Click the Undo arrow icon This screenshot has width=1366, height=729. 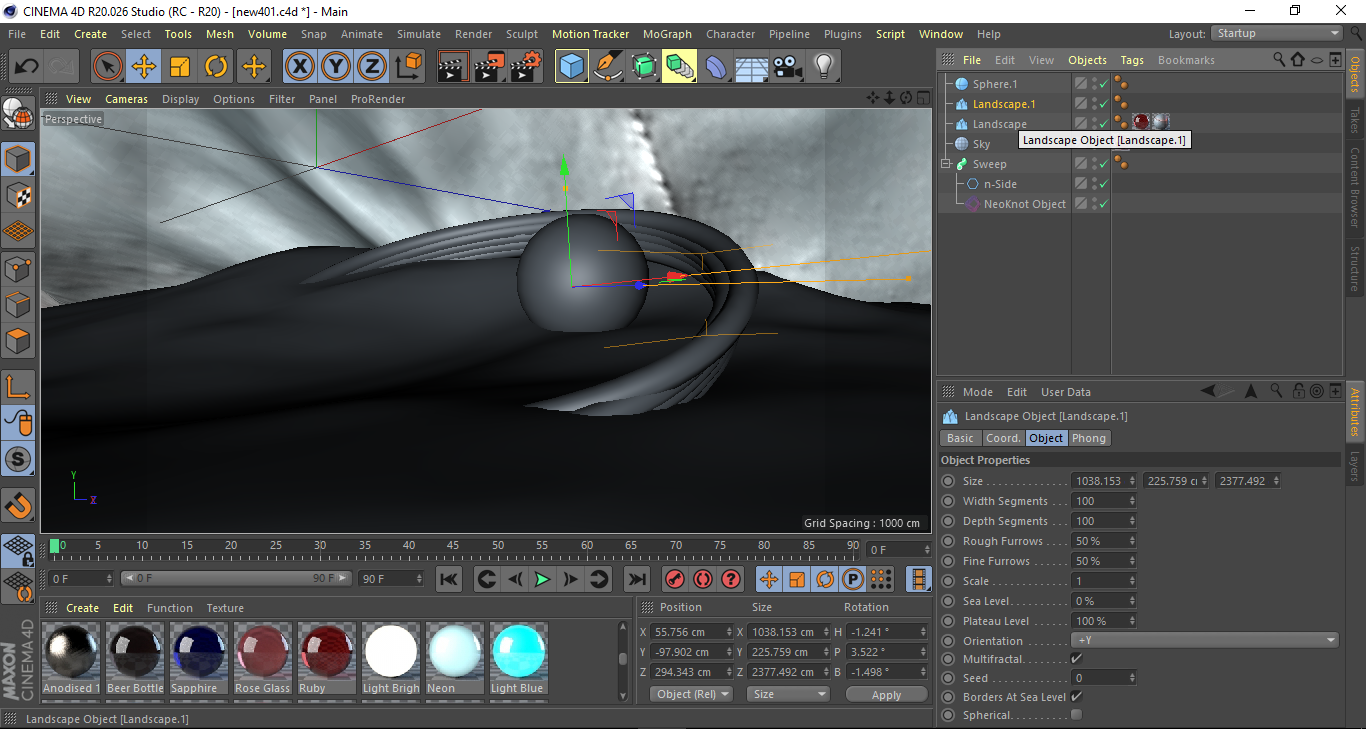tap(27, 67)
